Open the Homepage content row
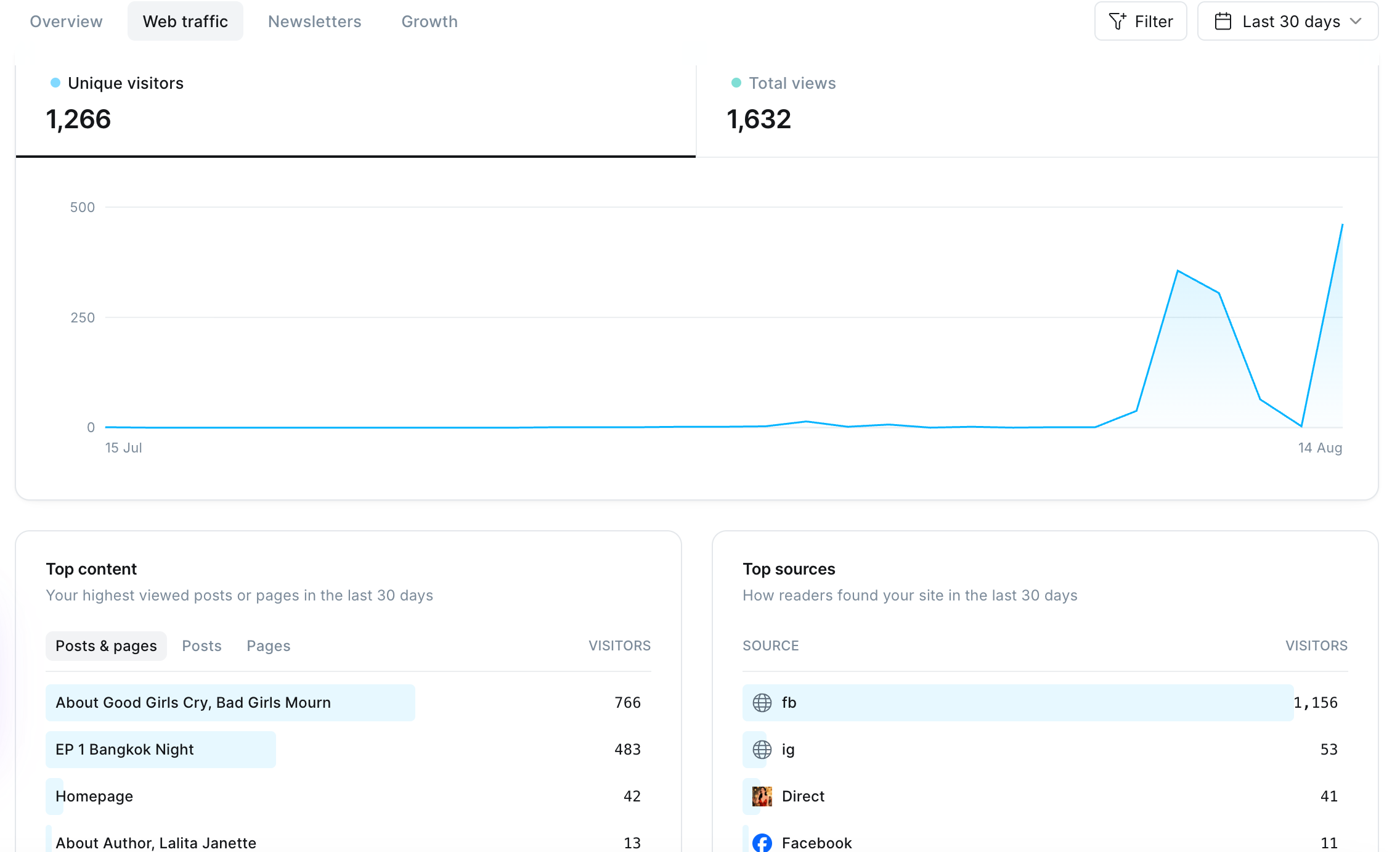The image size is (1400, 852). [x=348, y=797]
